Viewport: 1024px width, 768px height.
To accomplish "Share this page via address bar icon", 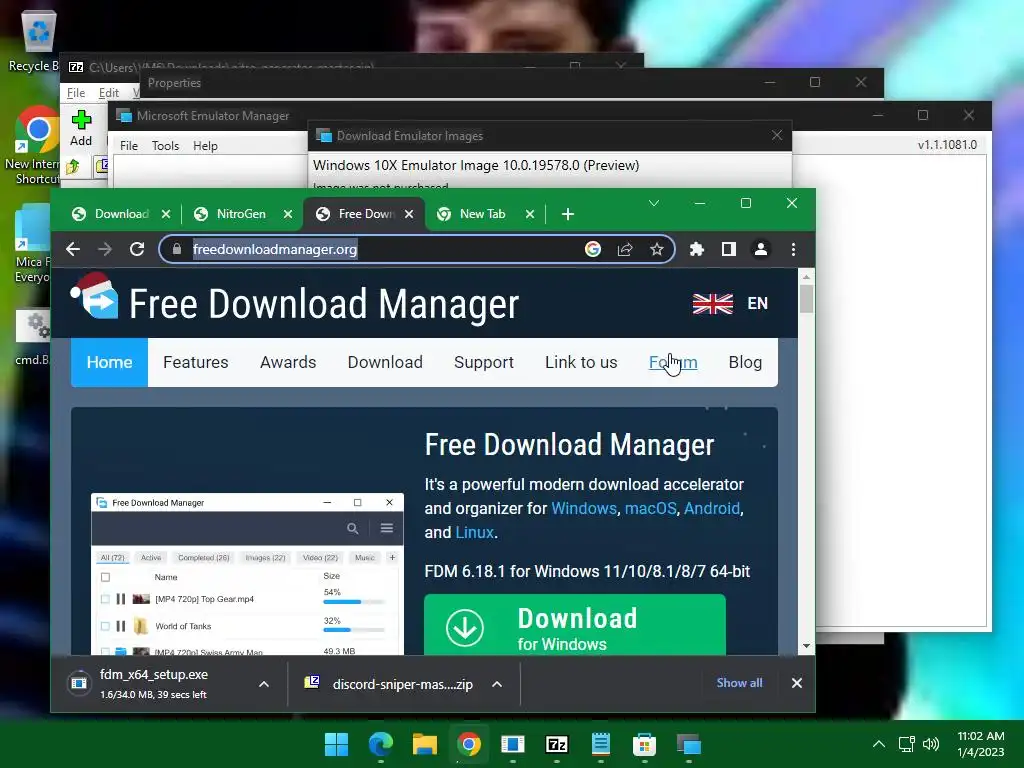I will coord(625,249).
